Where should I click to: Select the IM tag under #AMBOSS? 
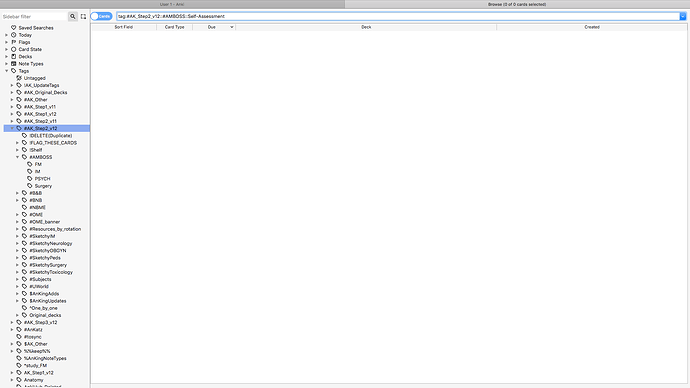(37, 172)
